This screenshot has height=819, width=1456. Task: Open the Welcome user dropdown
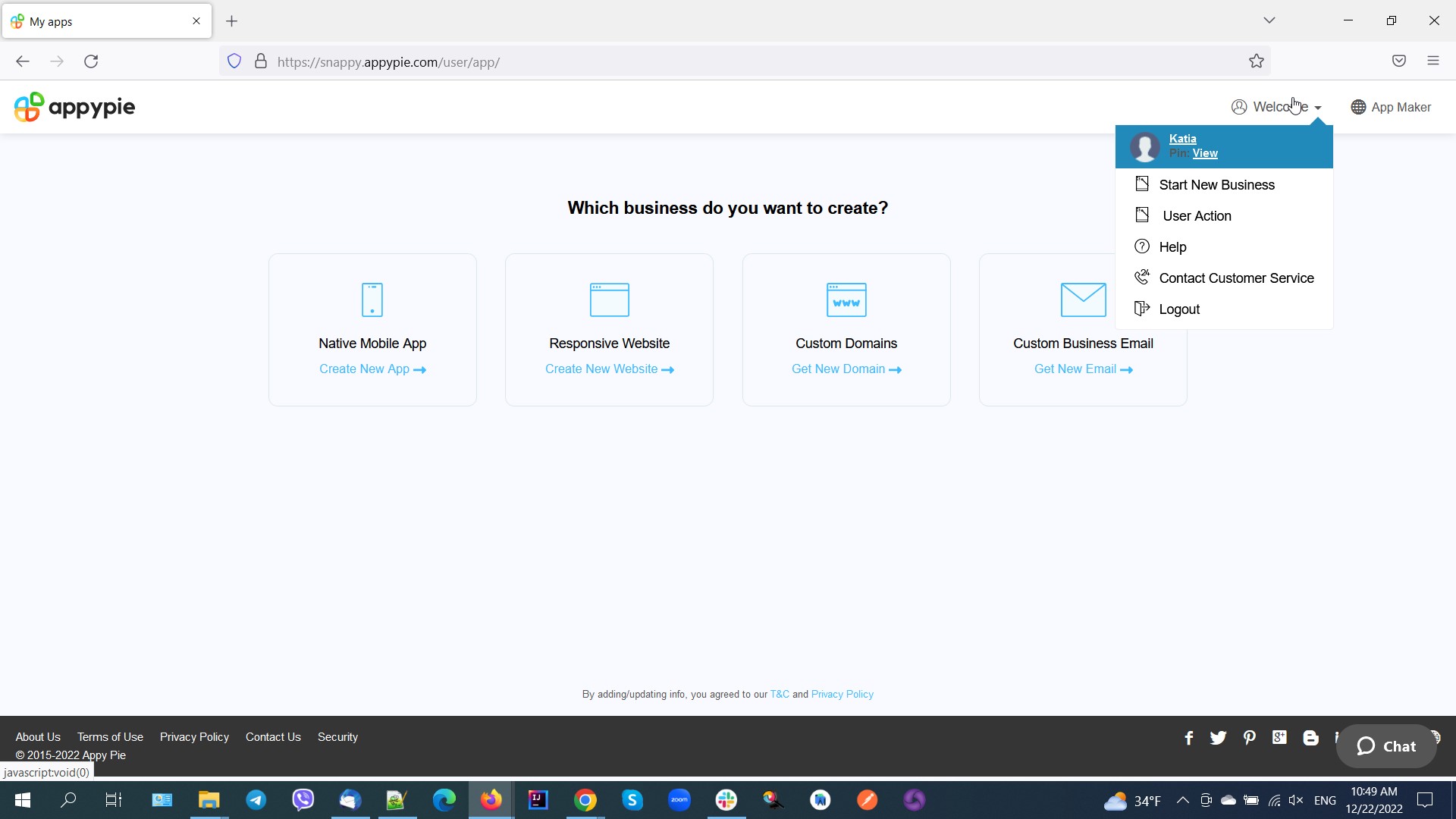tap(1276, 107)
